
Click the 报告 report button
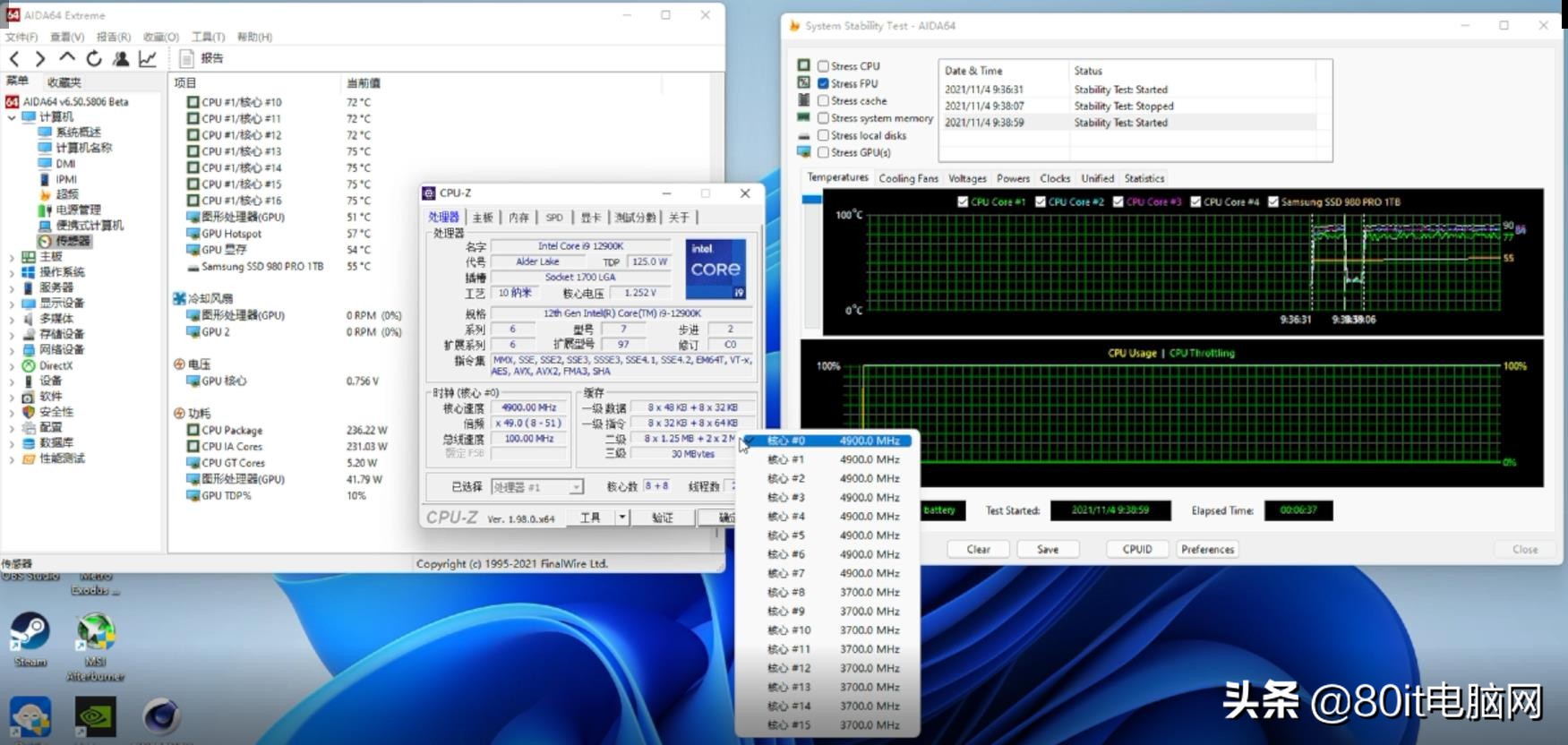click(x=201, y=58)
